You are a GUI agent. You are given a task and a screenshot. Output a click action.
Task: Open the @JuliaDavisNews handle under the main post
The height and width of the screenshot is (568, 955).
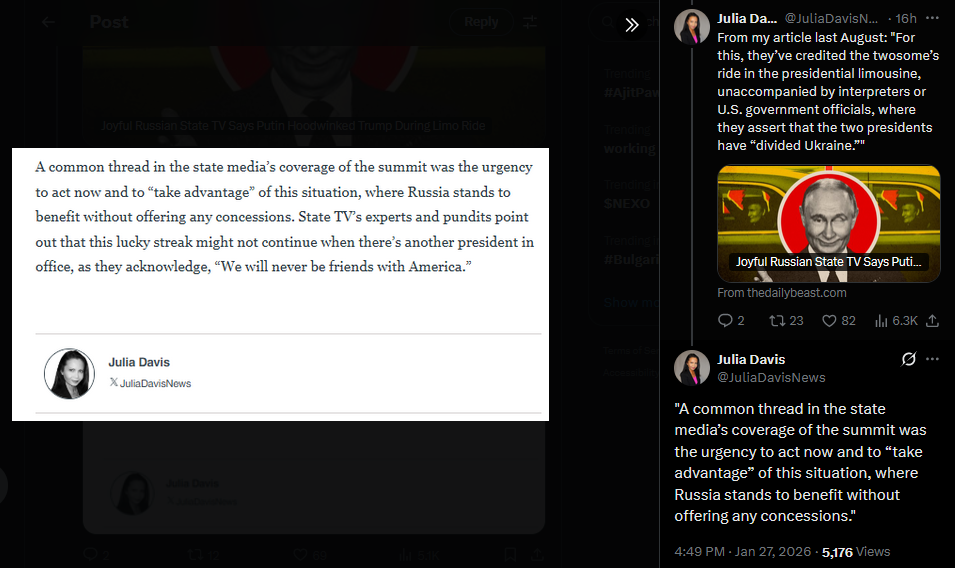771,377
